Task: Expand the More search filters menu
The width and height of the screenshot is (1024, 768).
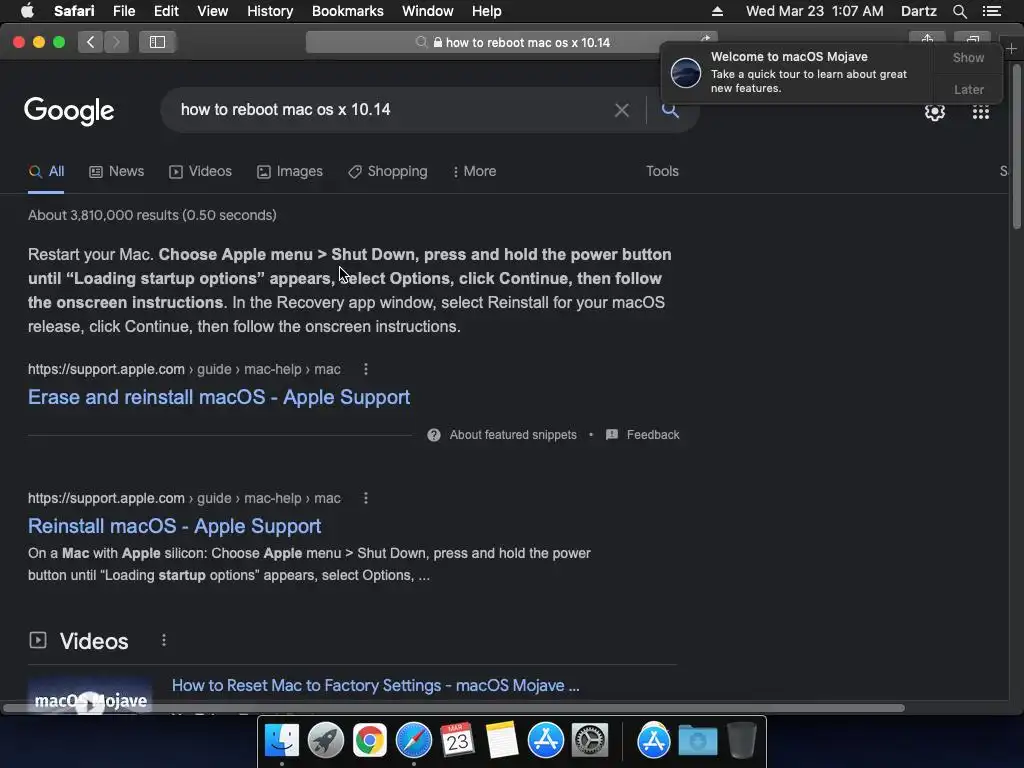Action: pyautogui.click(x=474, y=172)
